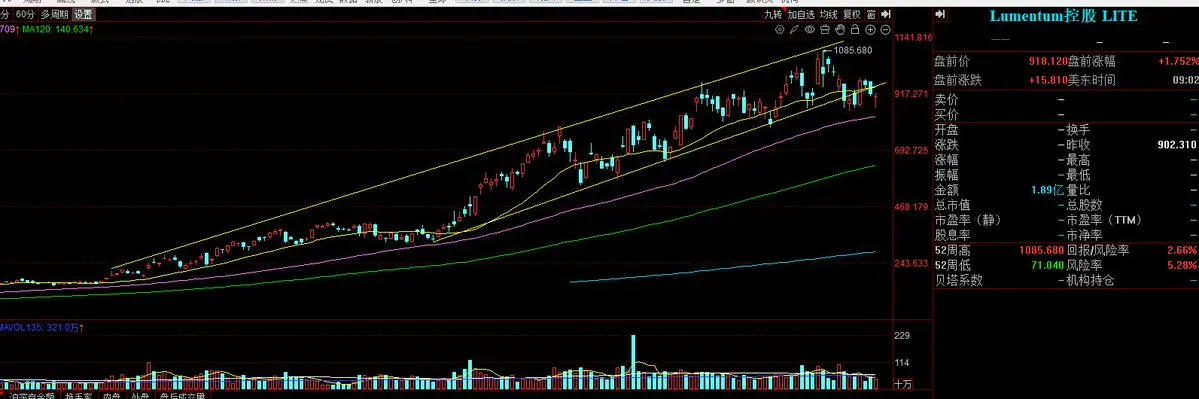
Task: Click the 机构持仓 label
Action: tap(1091, 281)
